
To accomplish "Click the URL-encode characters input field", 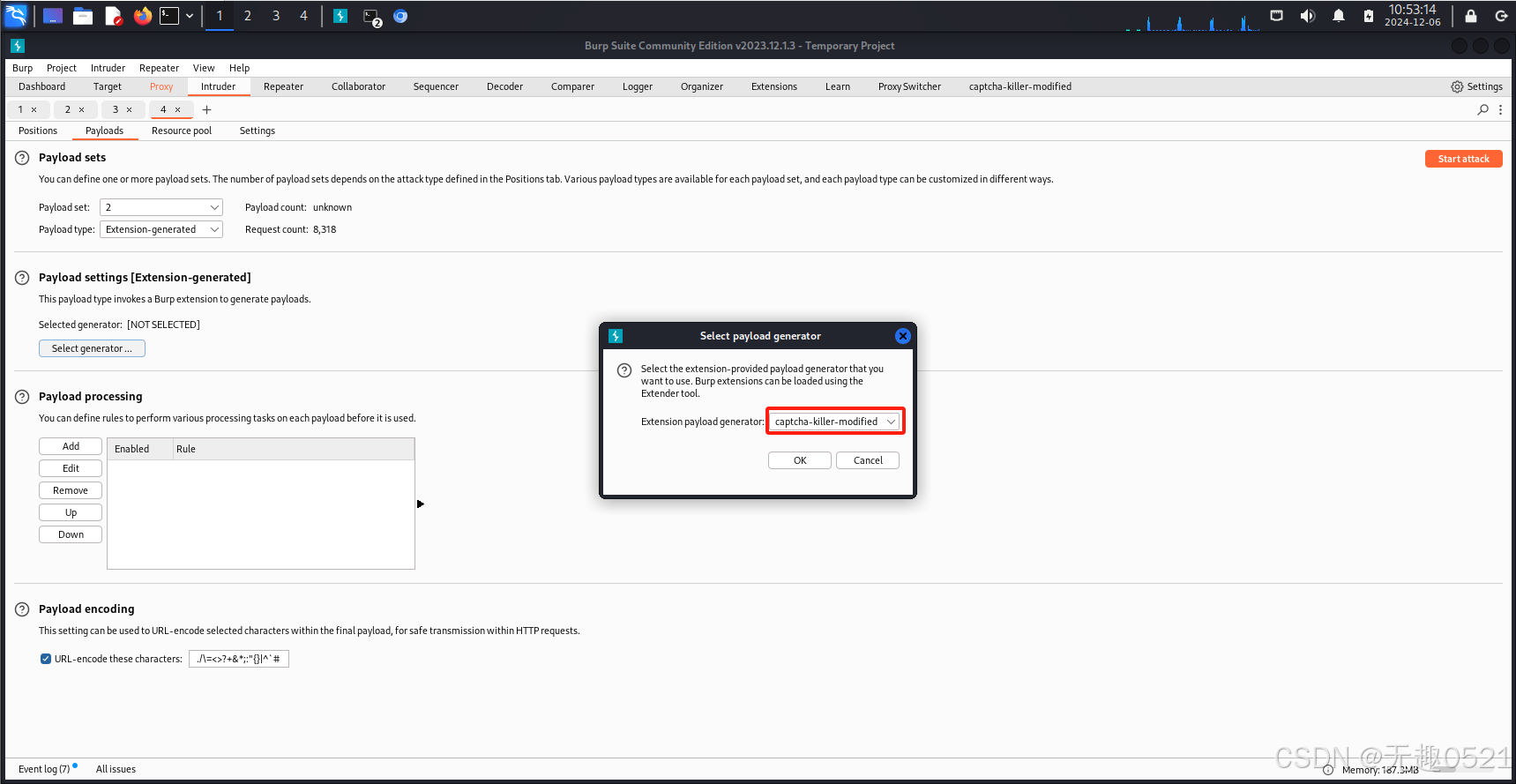I will coord(239,659).
